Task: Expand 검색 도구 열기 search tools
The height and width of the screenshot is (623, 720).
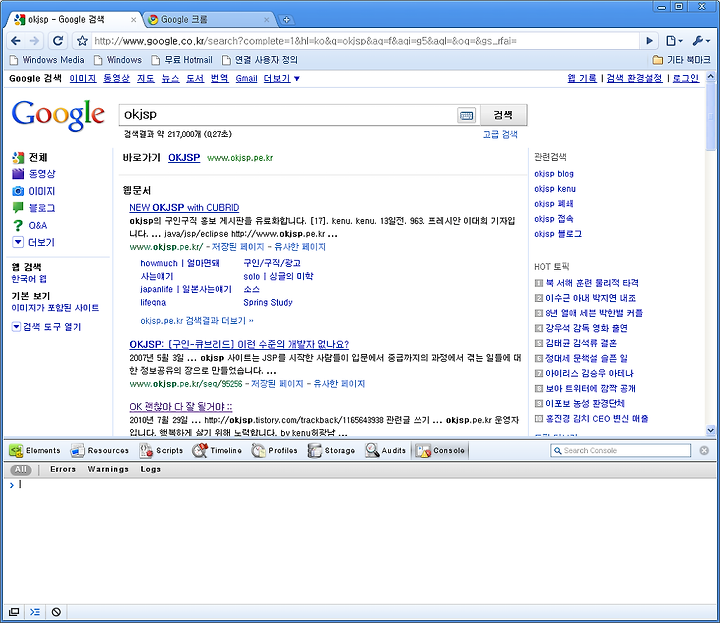Action: [x=46, y=327]
